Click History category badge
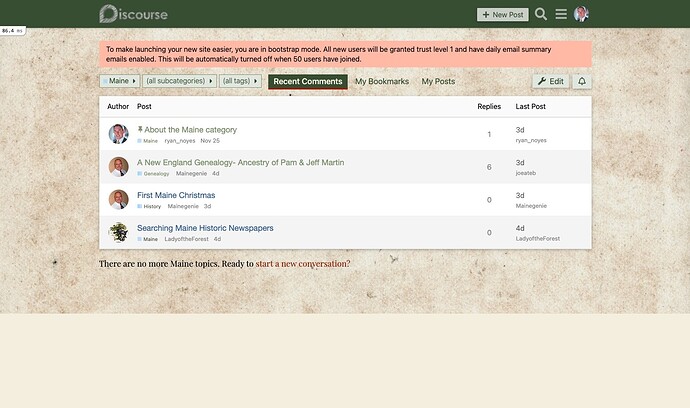Viewport: 690px width, 408px height. pyautogui.click(x=149, y=206)
